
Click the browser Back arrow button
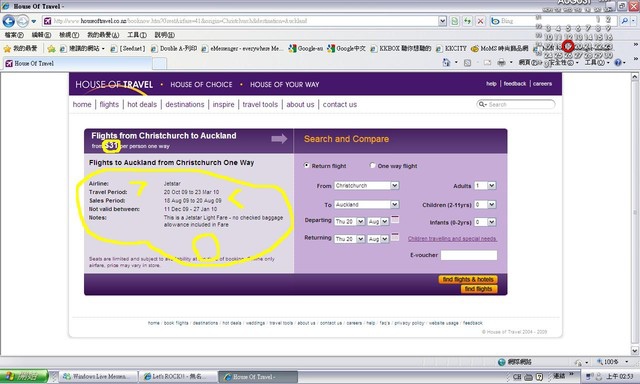point(9,21)
